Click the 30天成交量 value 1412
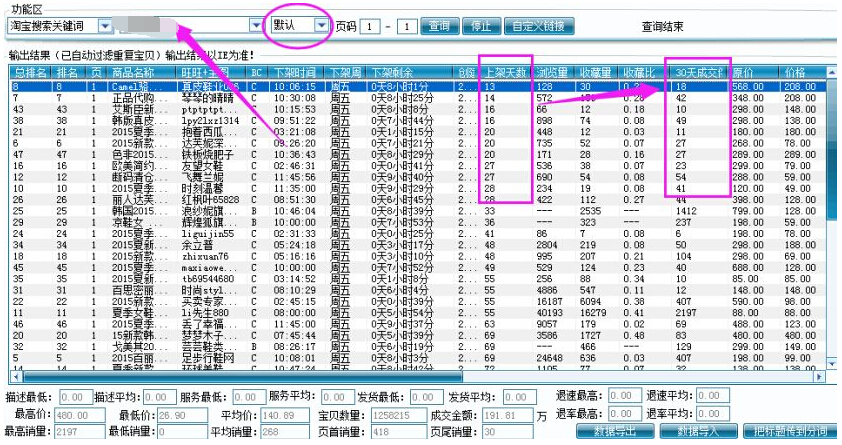Screen dimensions: 842x445 (x=686, y=211)
